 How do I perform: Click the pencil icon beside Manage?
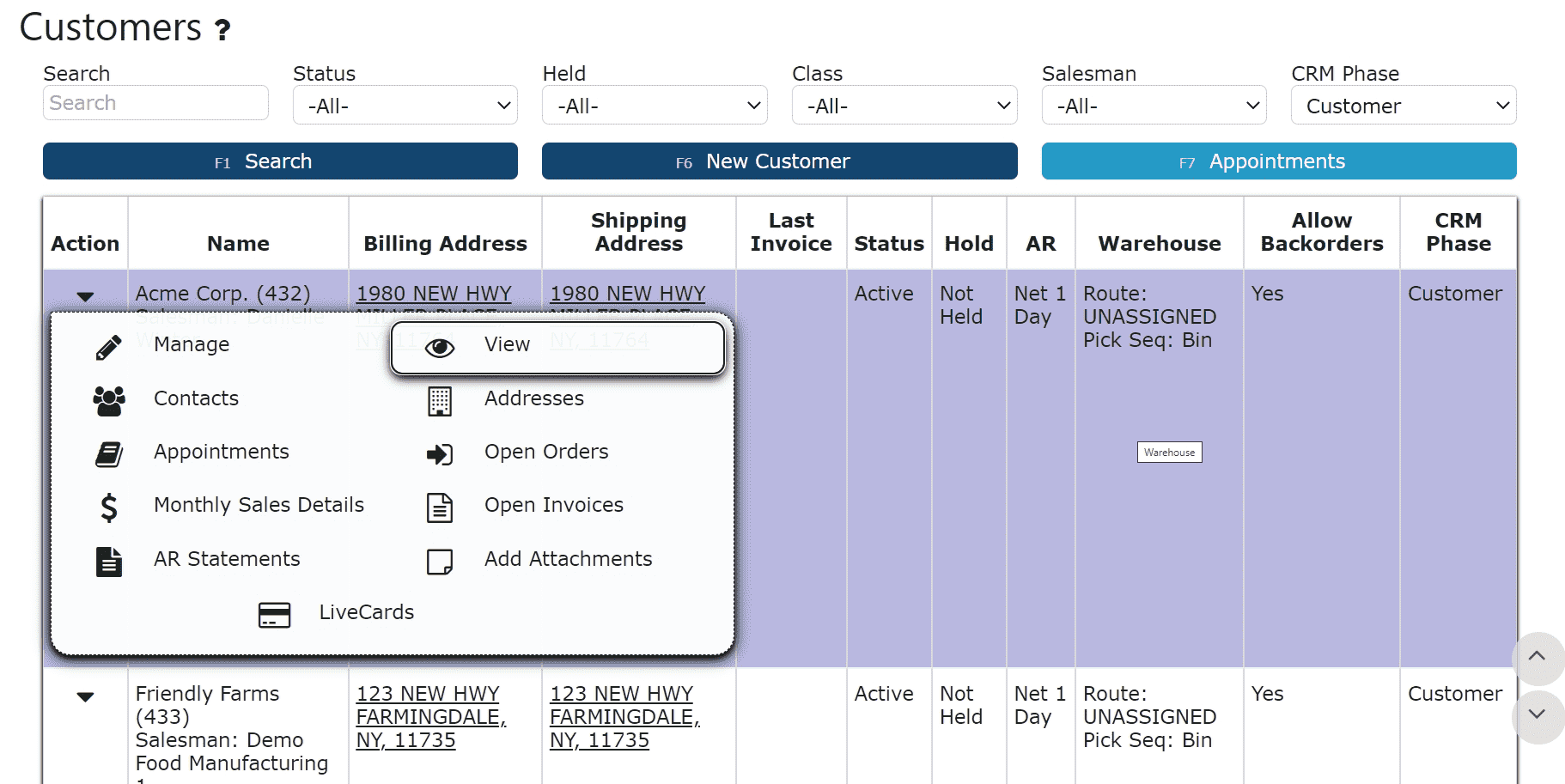point(108,347)
